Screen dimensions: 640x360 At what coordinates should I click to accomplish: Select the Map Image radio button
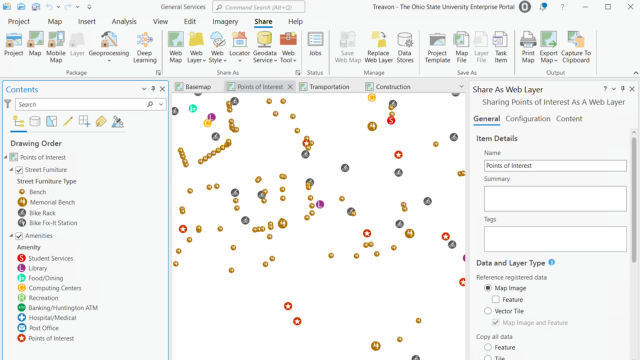pos(488,288)
